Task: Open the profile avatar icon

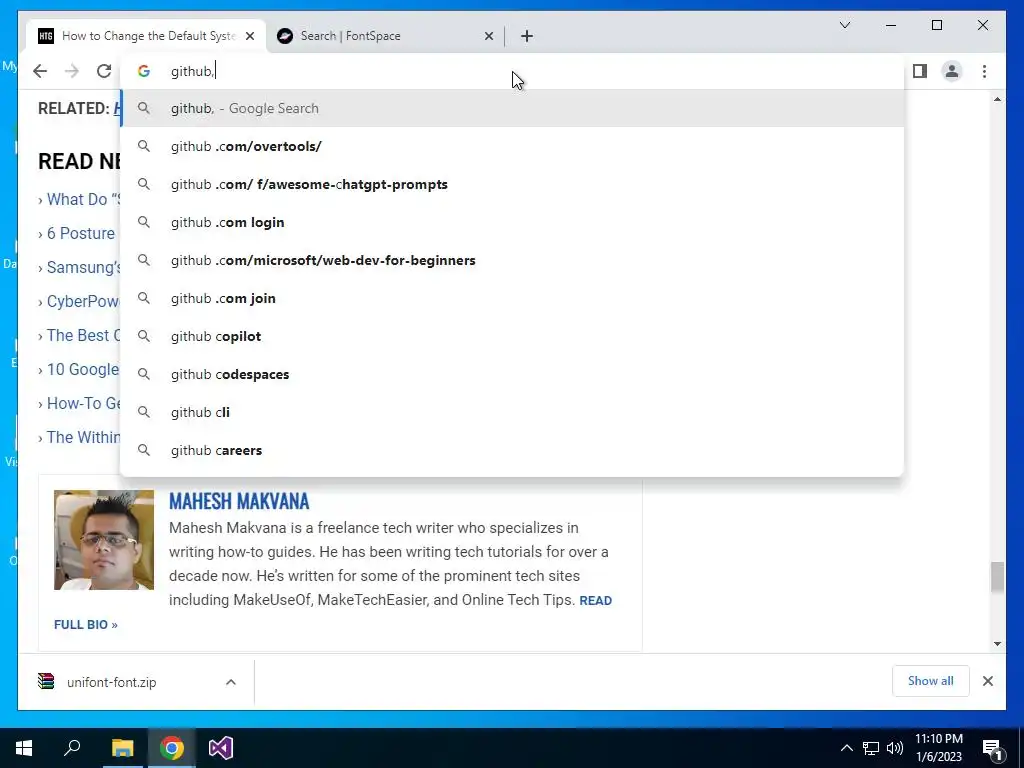Action: pyautogui.click(x=952, y=71)
